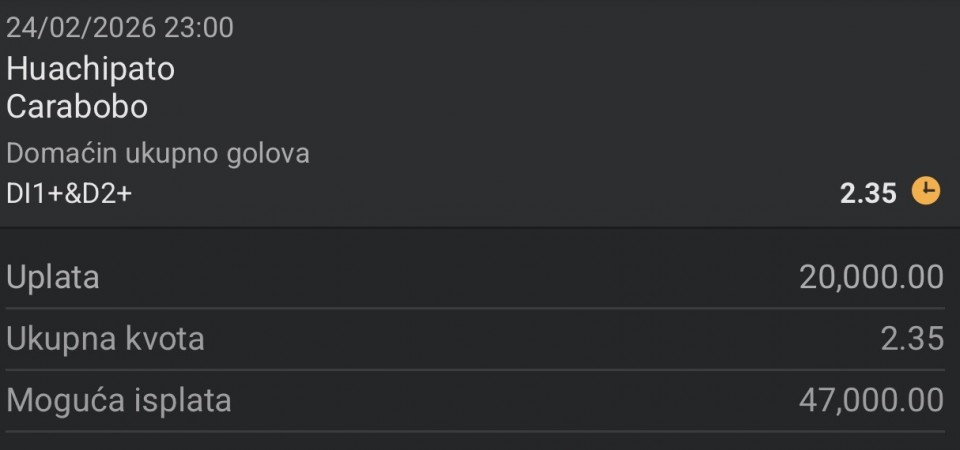Select the 20,000.00 stake amount
The width and height of the screenshot is (960, 450).
coord(871,277)
